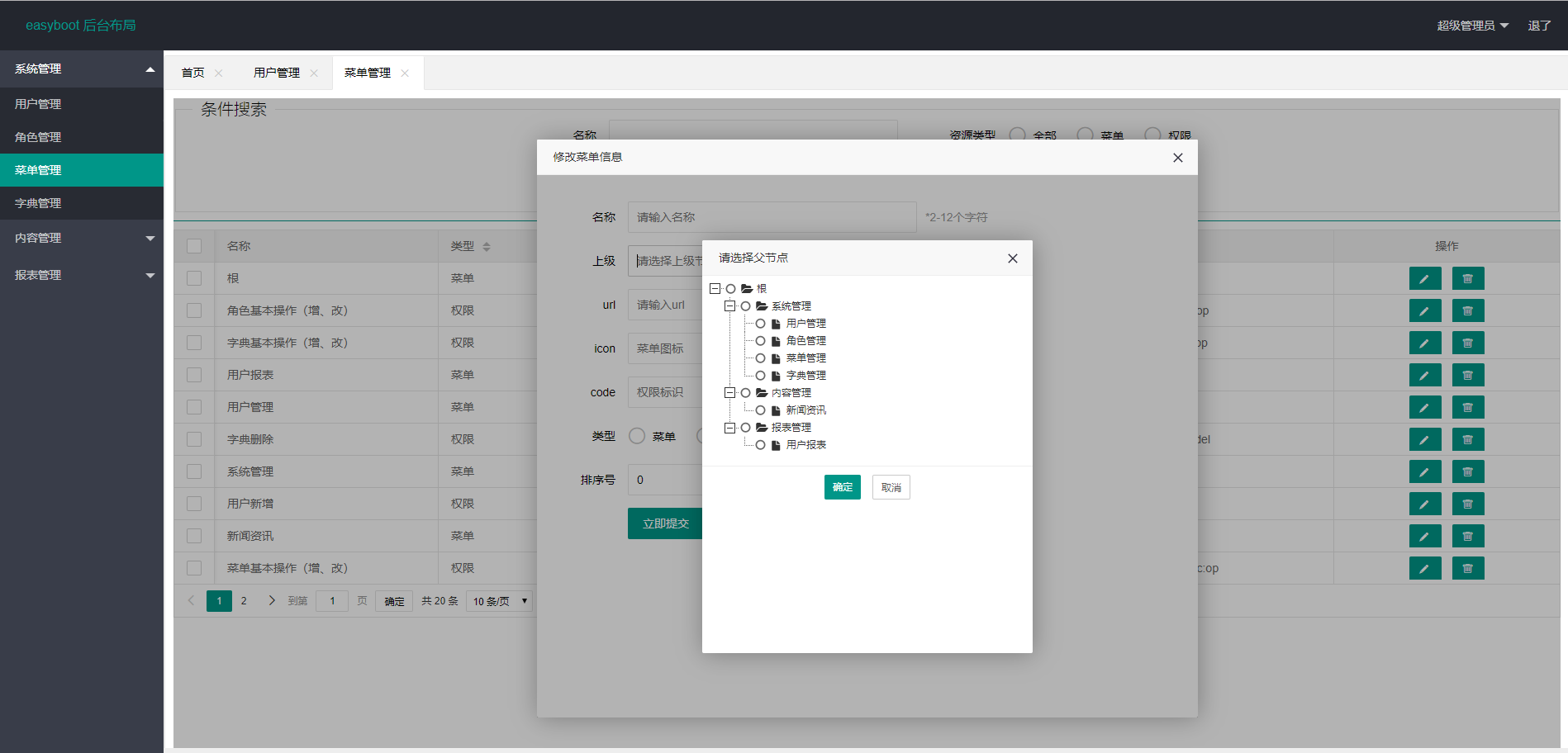Delete the 新闻资讯 table row
Viewport: 1568px width, 753px height.
point(1468,536)
